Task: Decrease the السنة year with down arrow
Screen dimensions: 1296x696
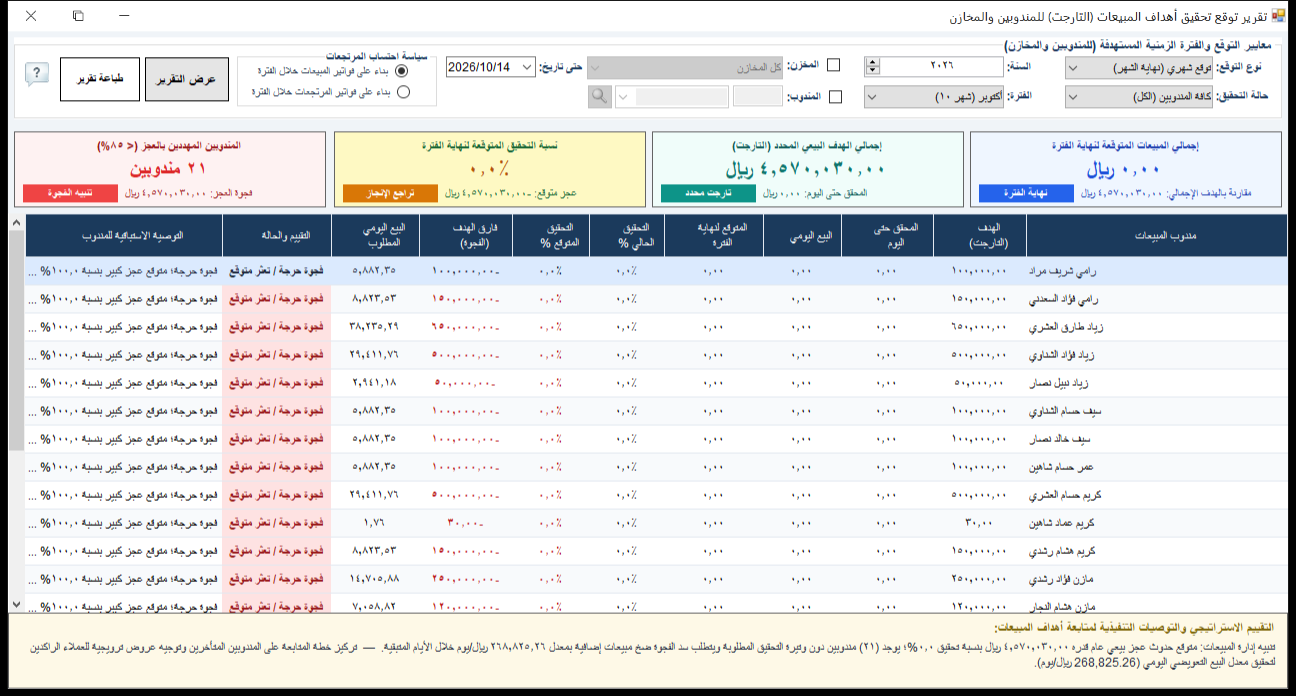Action: 872,72
